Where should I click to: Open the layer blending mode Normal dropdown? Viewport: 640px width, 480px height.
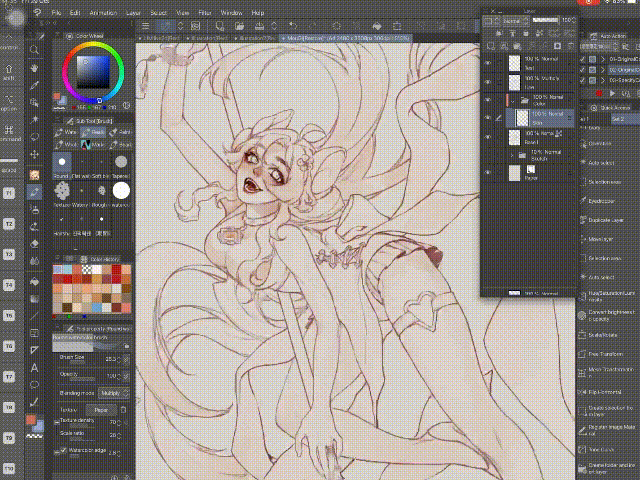coord(516,21)
